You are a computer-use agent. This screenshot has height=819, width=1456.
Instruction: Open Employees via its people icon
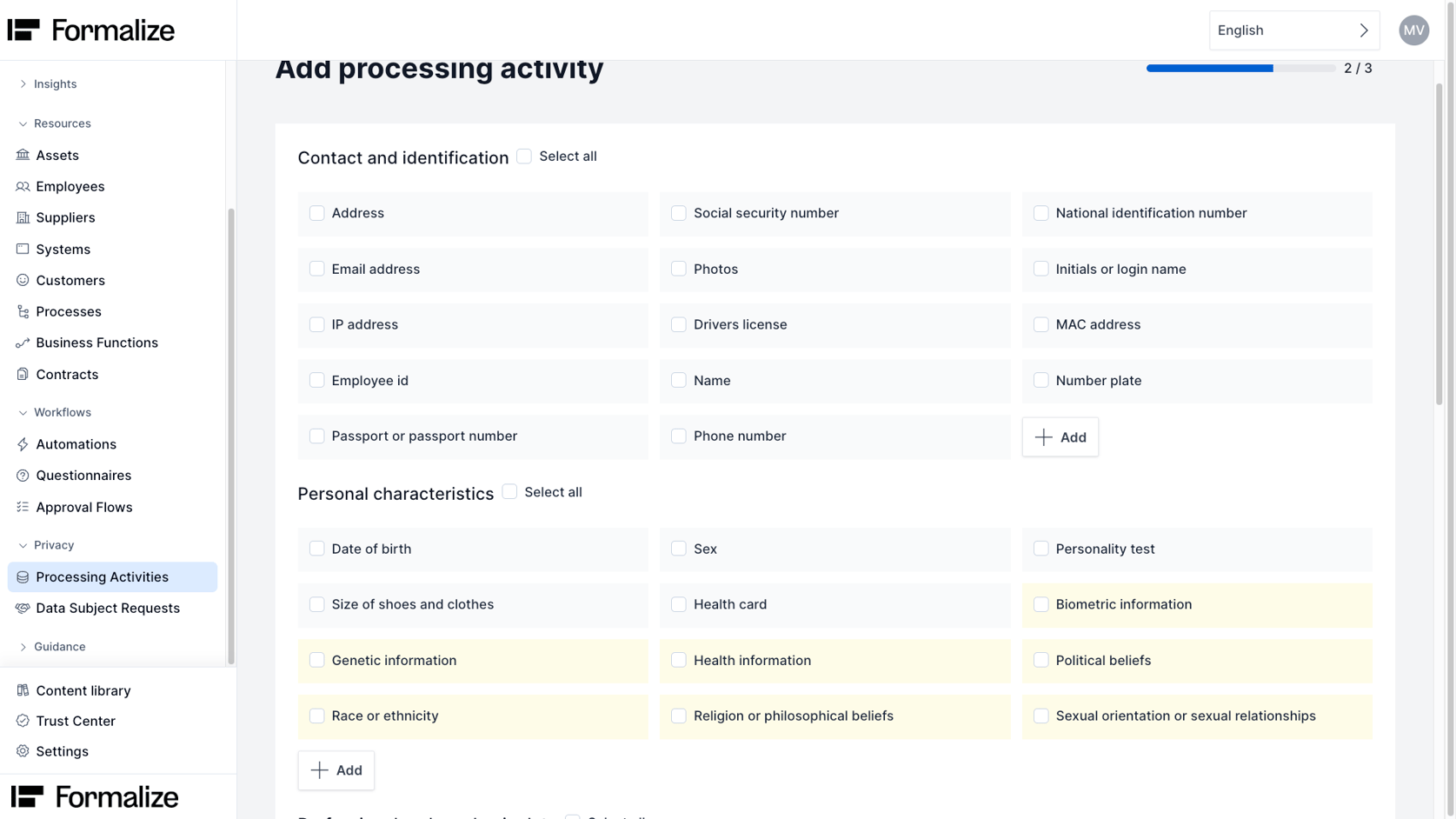tap(22, 186)
